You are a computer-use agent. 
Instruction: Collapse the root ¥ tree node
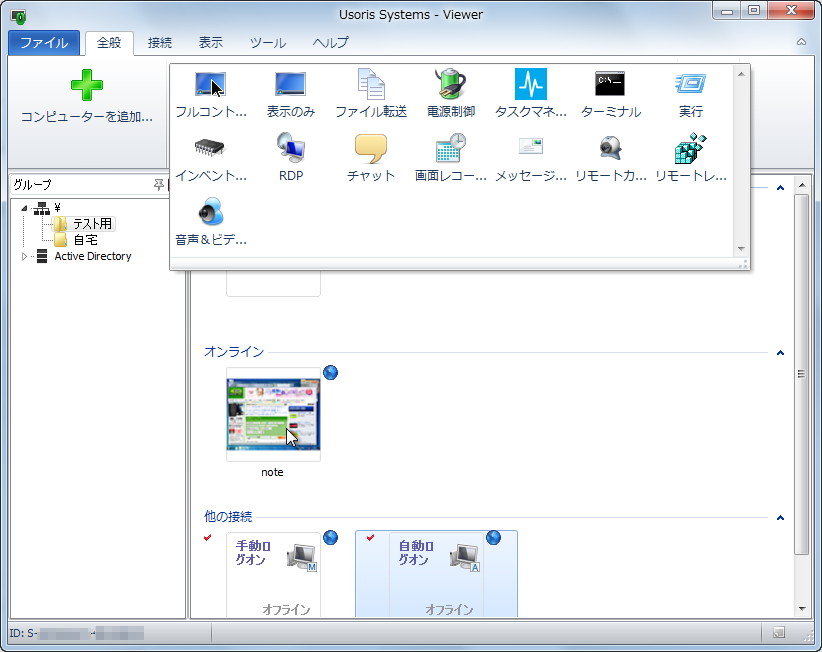[24, 208]
